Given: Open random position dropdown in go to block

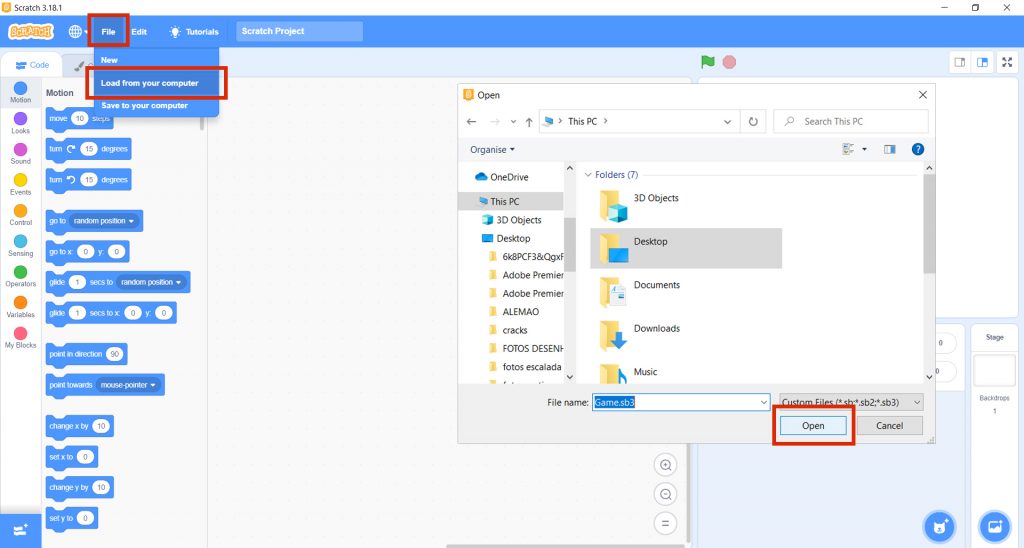Looking at the screenshot, I should pos(103,221).
